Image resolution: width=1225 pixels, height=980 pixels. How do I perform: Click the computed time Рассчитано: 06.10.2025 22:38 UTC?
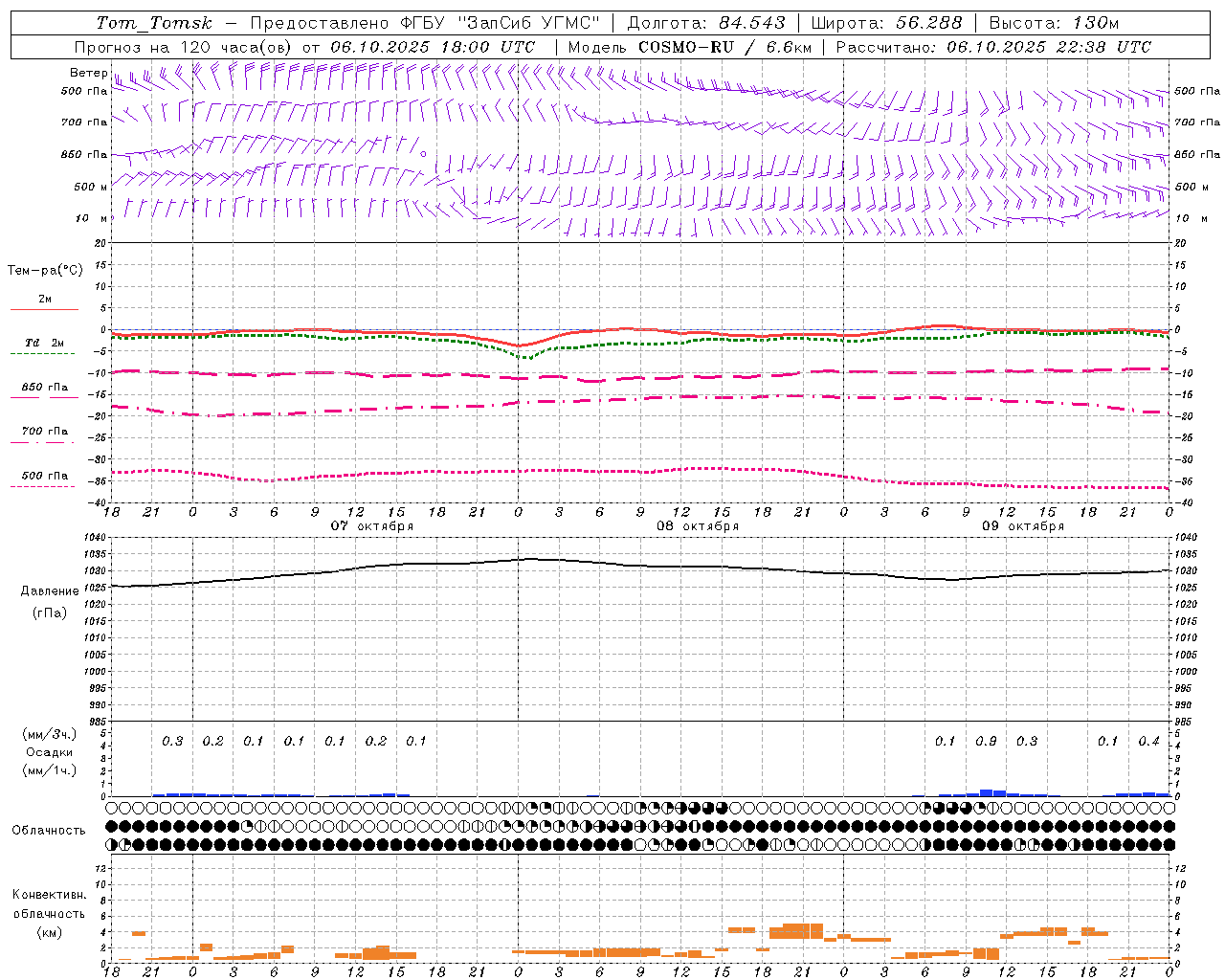(993, 47)
